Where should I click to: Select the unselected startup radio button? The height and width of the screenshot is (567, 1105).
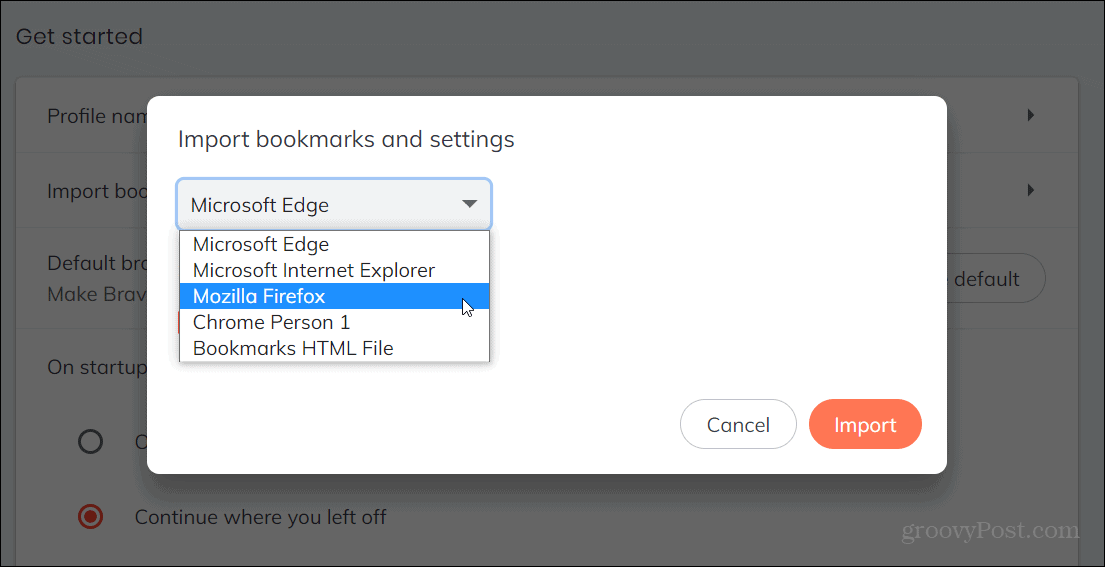tap(90, 442)
